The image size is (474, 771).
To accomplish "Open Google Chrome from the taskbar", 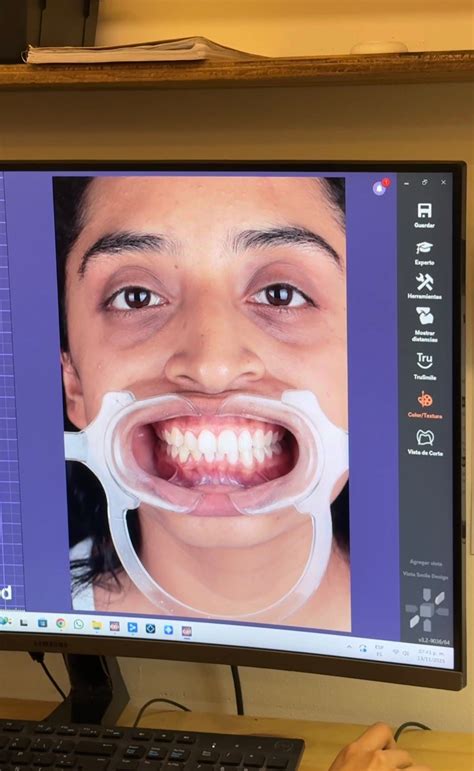I will pos(60,623).
